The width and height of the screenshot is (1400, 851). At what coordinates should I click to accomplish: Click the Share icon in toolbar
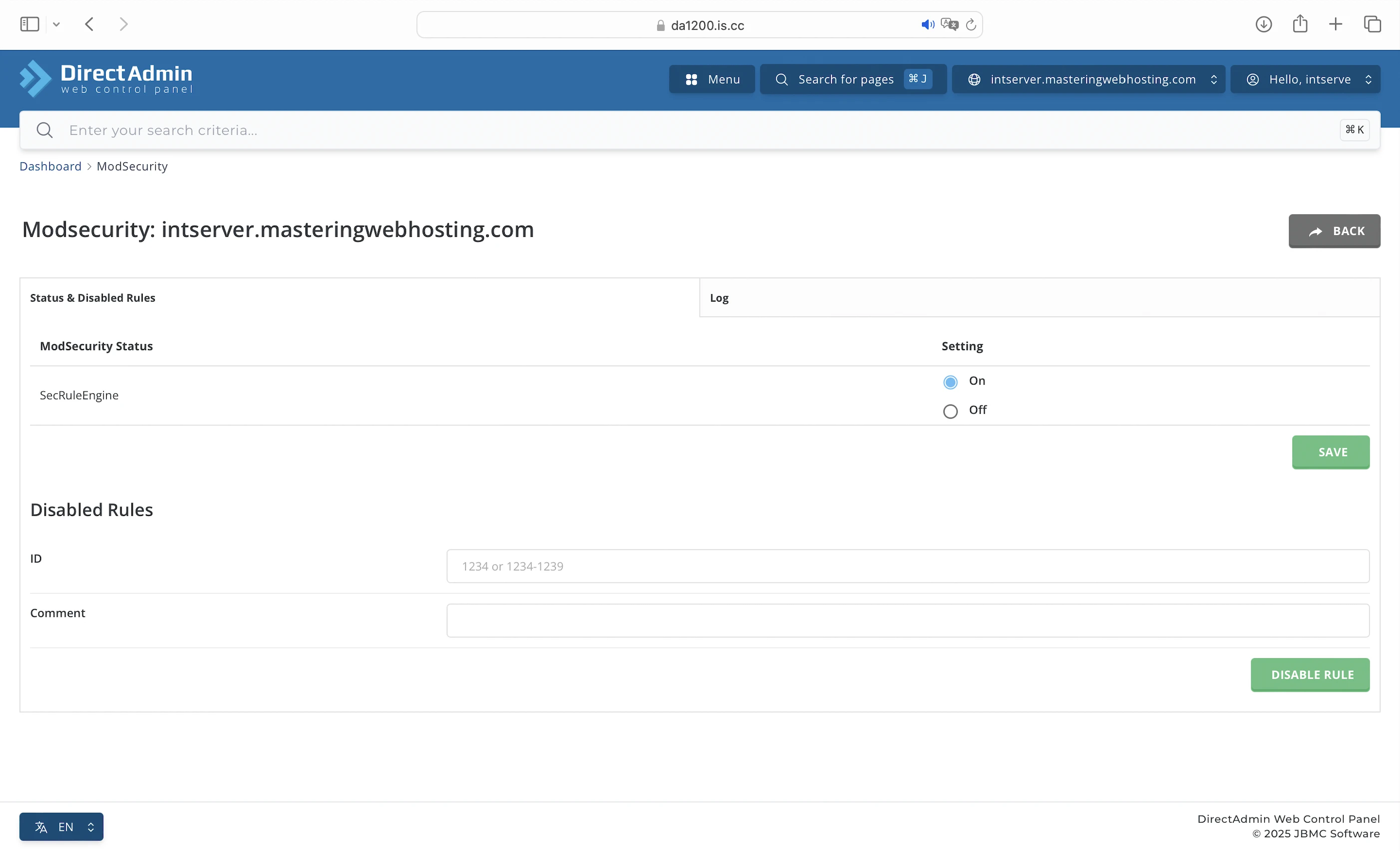[x=1300, y=24]
